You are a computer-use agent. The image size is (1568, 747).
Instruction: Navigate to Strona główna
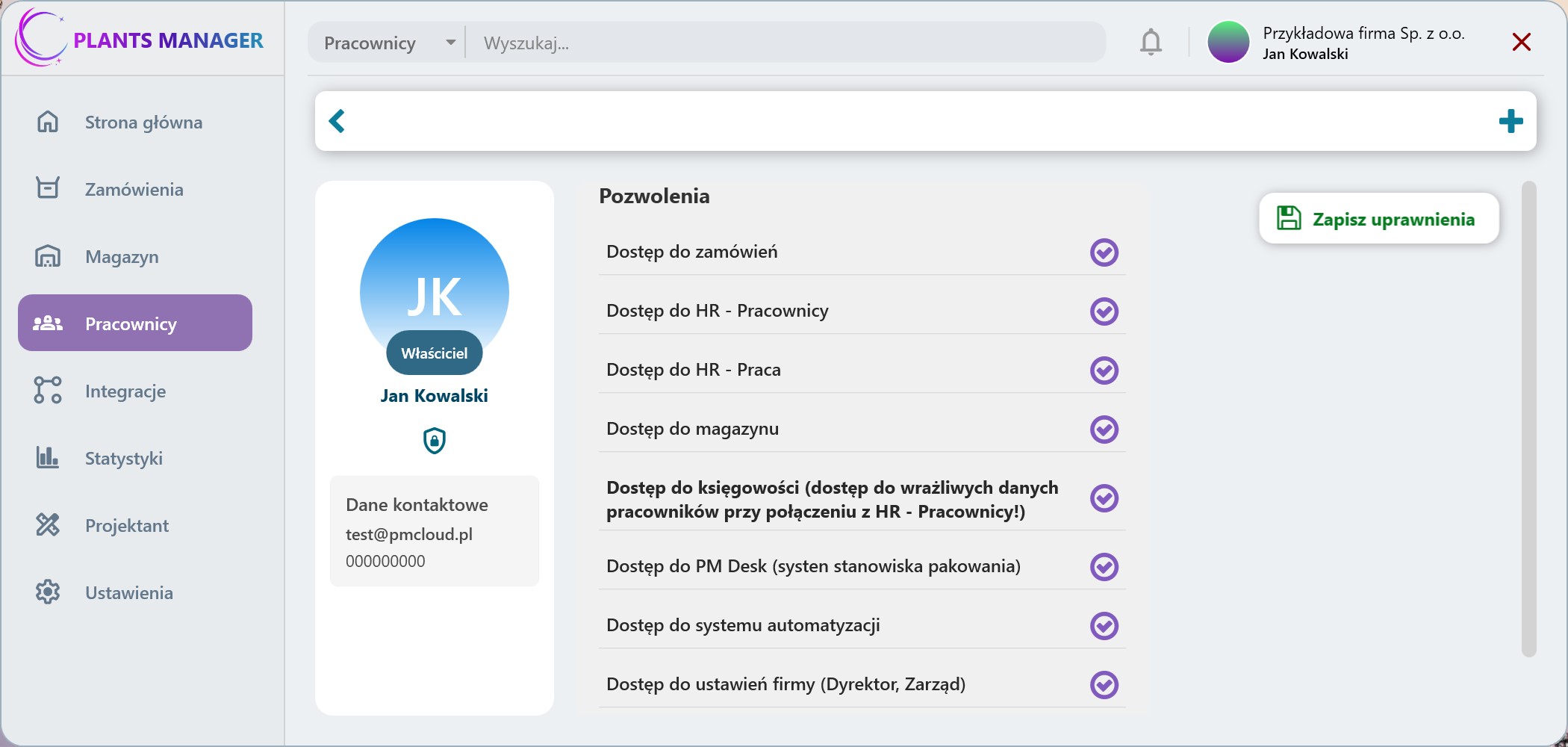pyautogui.click(x=143, y=122)
